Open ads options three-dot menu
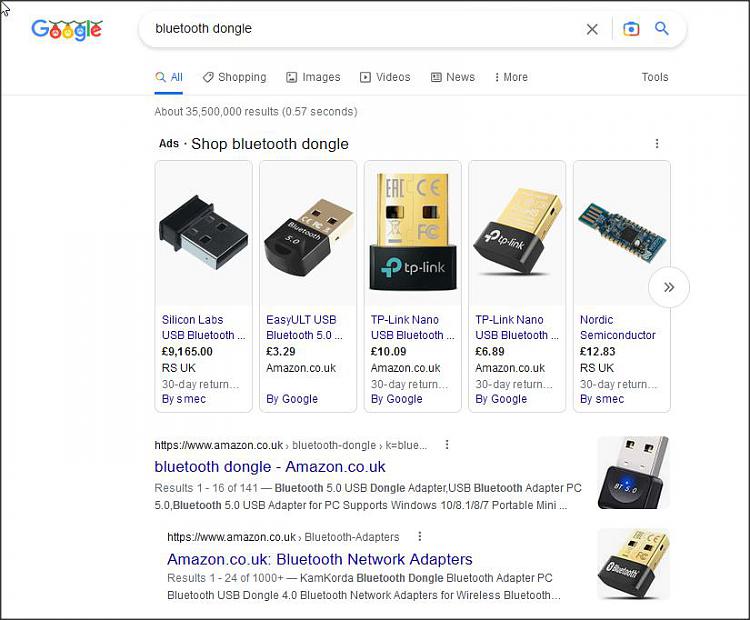 pos(657,144)
